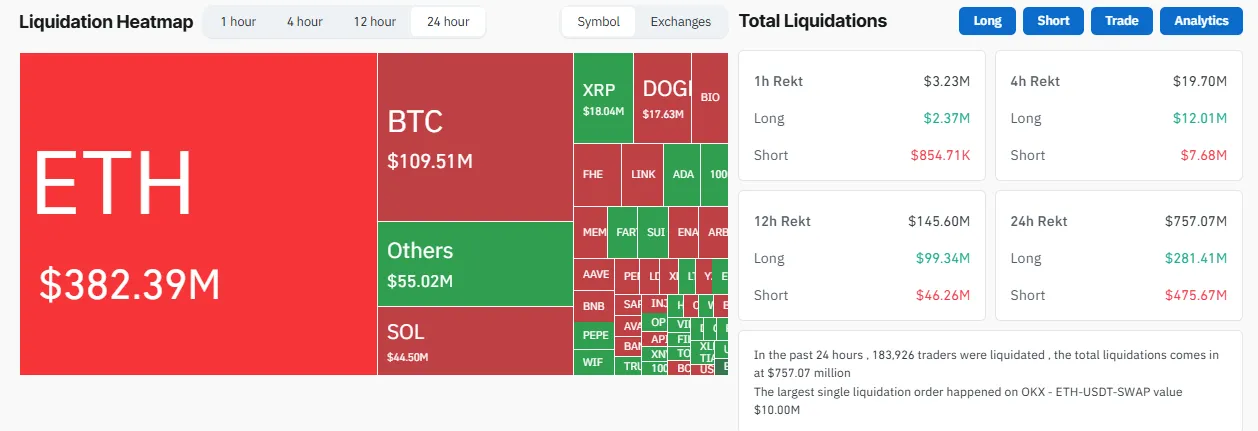
Task: Select the 1 hour timeframe
Action: (238, 21)
